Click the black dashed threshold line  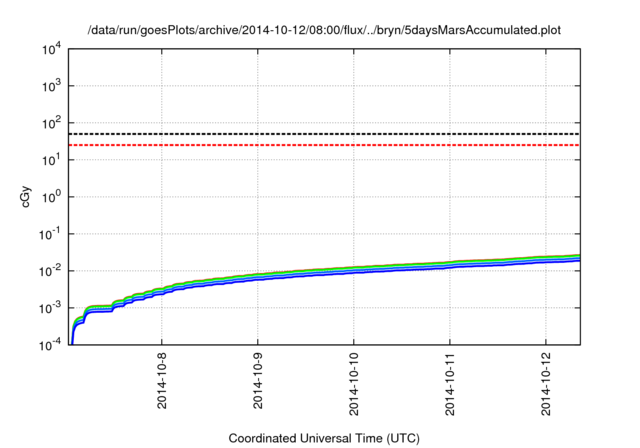click(324, 134)
